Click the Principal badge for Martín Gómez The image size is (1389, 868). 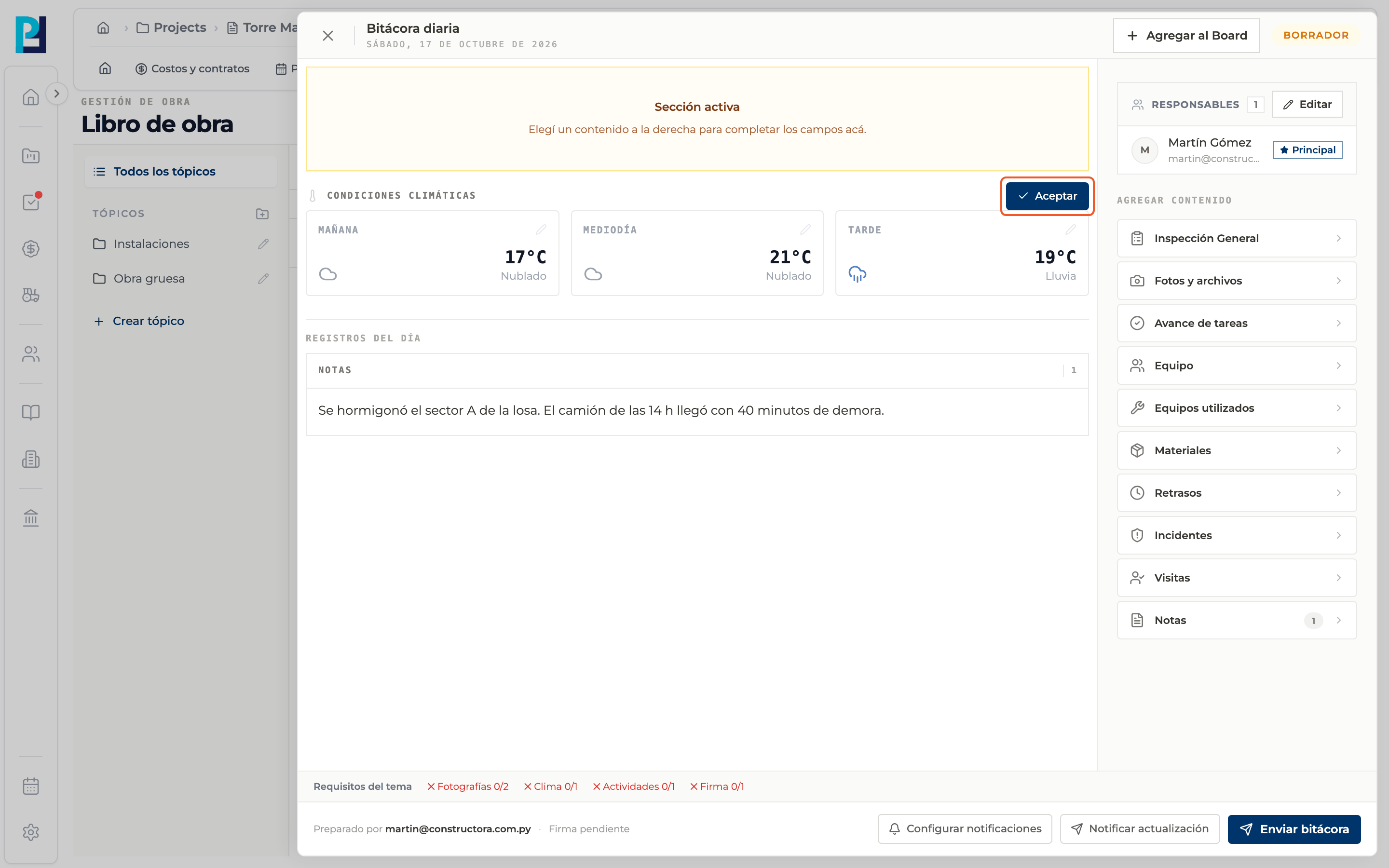(1307, 150)
